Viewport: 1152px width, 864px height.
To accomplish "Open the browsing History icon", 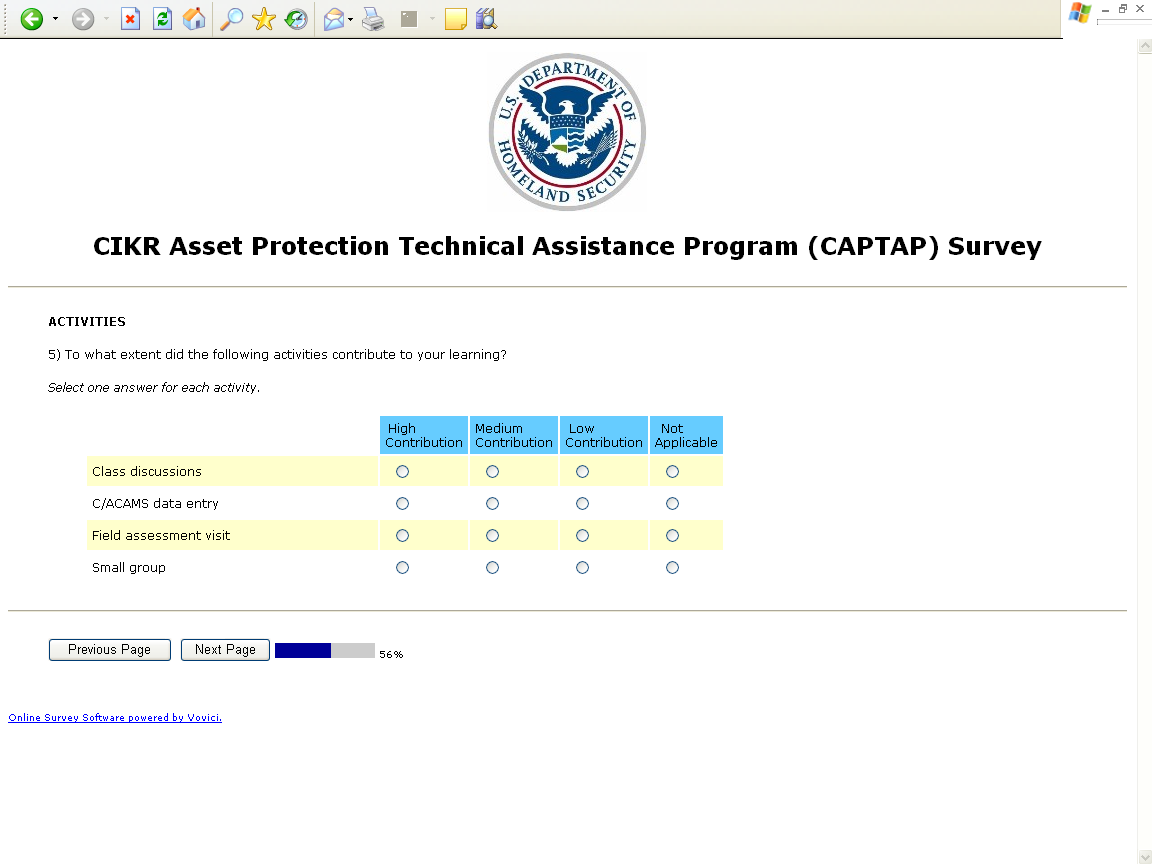I will tap(296, 19).
